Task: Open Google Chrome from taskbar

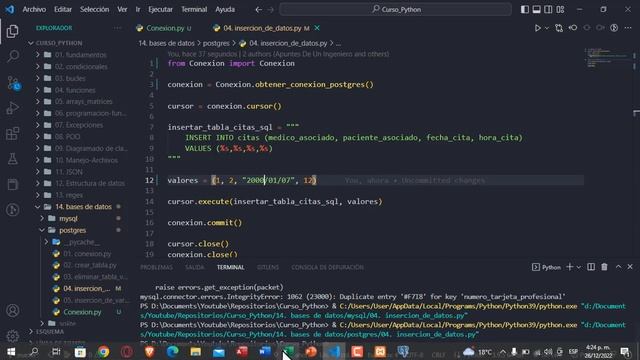Action: coord(103,351)
